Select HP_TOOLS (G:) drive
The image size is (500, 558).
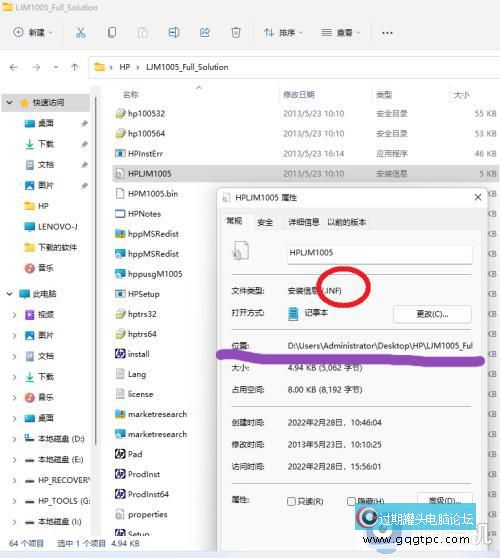[63, 501]
